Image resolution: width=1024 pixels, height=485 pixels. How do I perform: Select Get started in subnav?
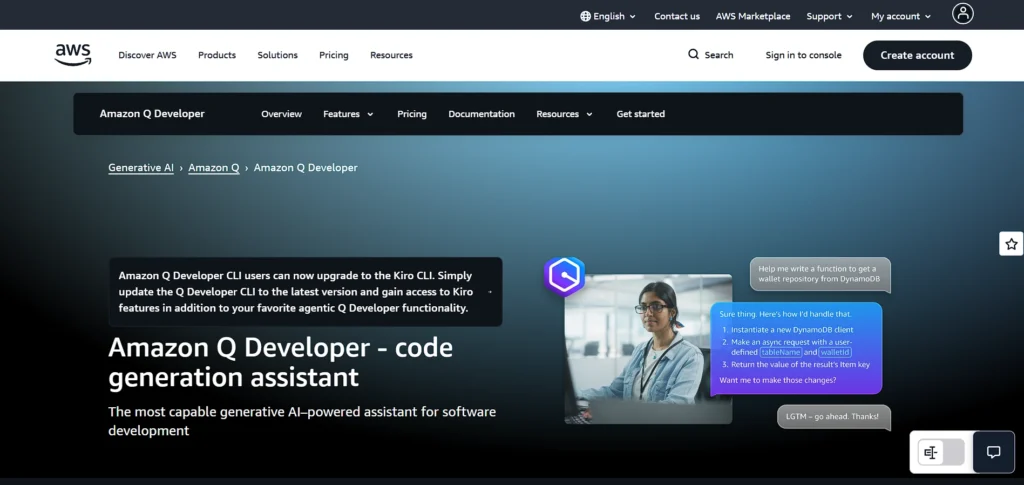(641, 114)
